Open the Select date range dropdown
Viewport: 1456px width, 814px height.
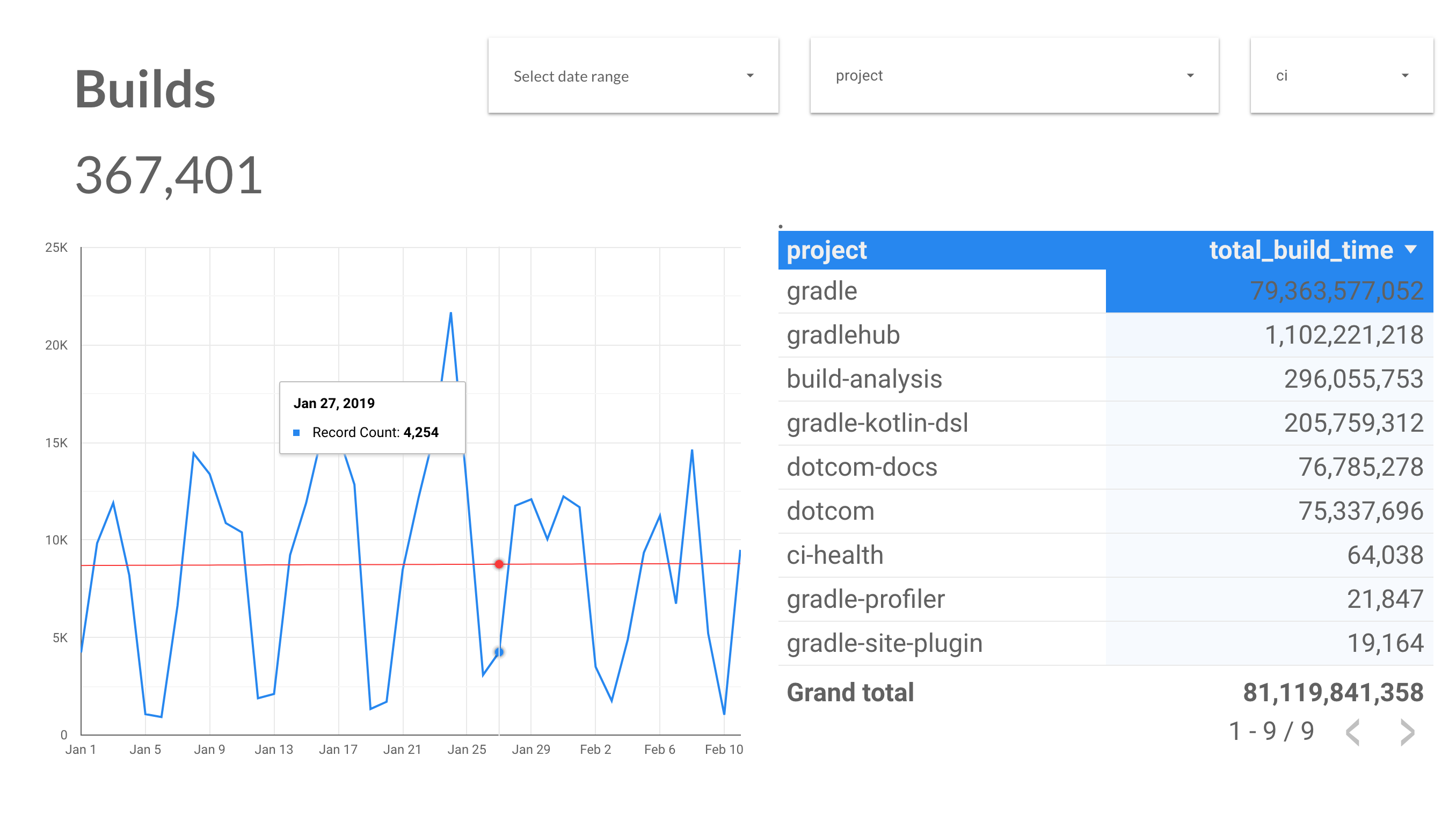(633, 76)
